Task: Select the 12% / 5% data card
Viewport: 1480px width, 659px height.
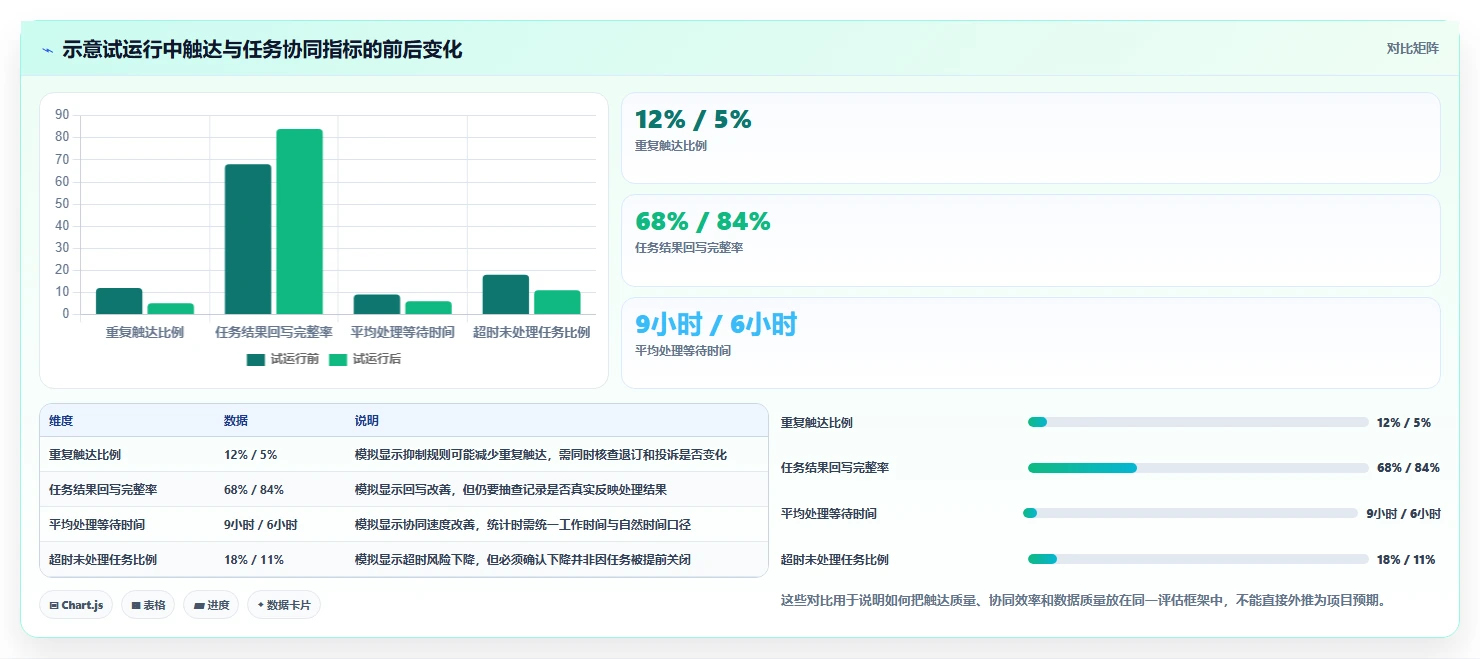Action: tap(1030, 138)
